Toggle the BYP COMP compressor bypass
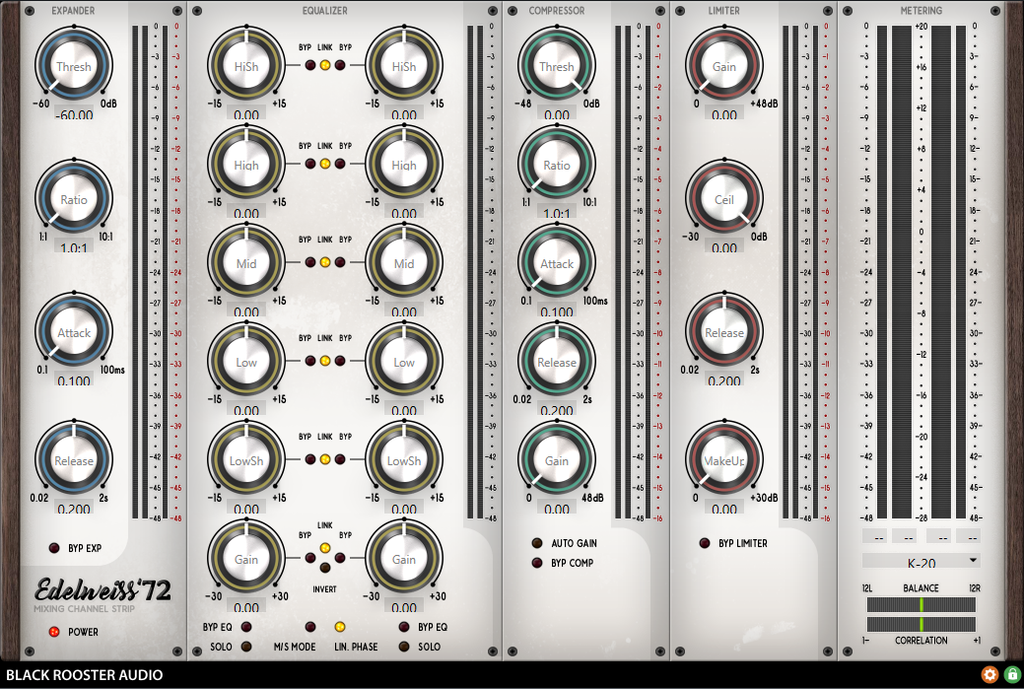 pos(537,563)
